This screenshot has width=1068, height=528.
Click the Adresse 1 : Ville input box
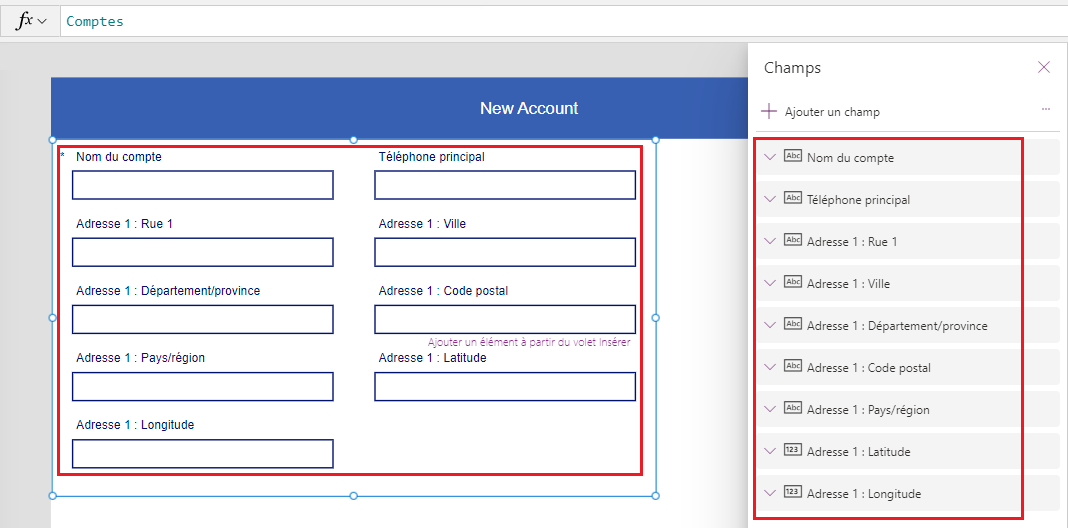pos(505,252)
